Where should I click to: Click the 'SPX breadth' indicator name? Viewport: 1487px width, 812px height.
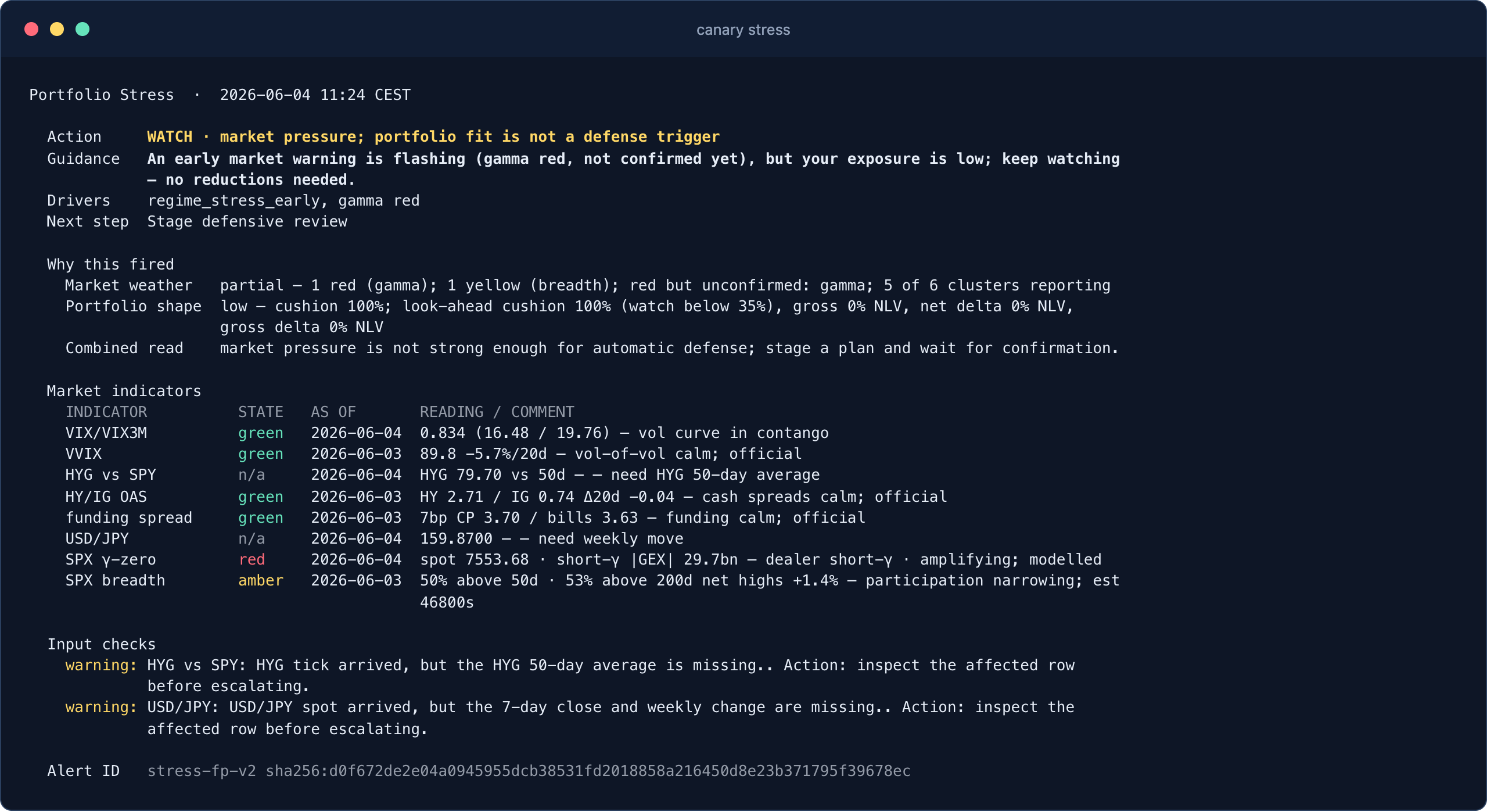click(x=116, y=580)
